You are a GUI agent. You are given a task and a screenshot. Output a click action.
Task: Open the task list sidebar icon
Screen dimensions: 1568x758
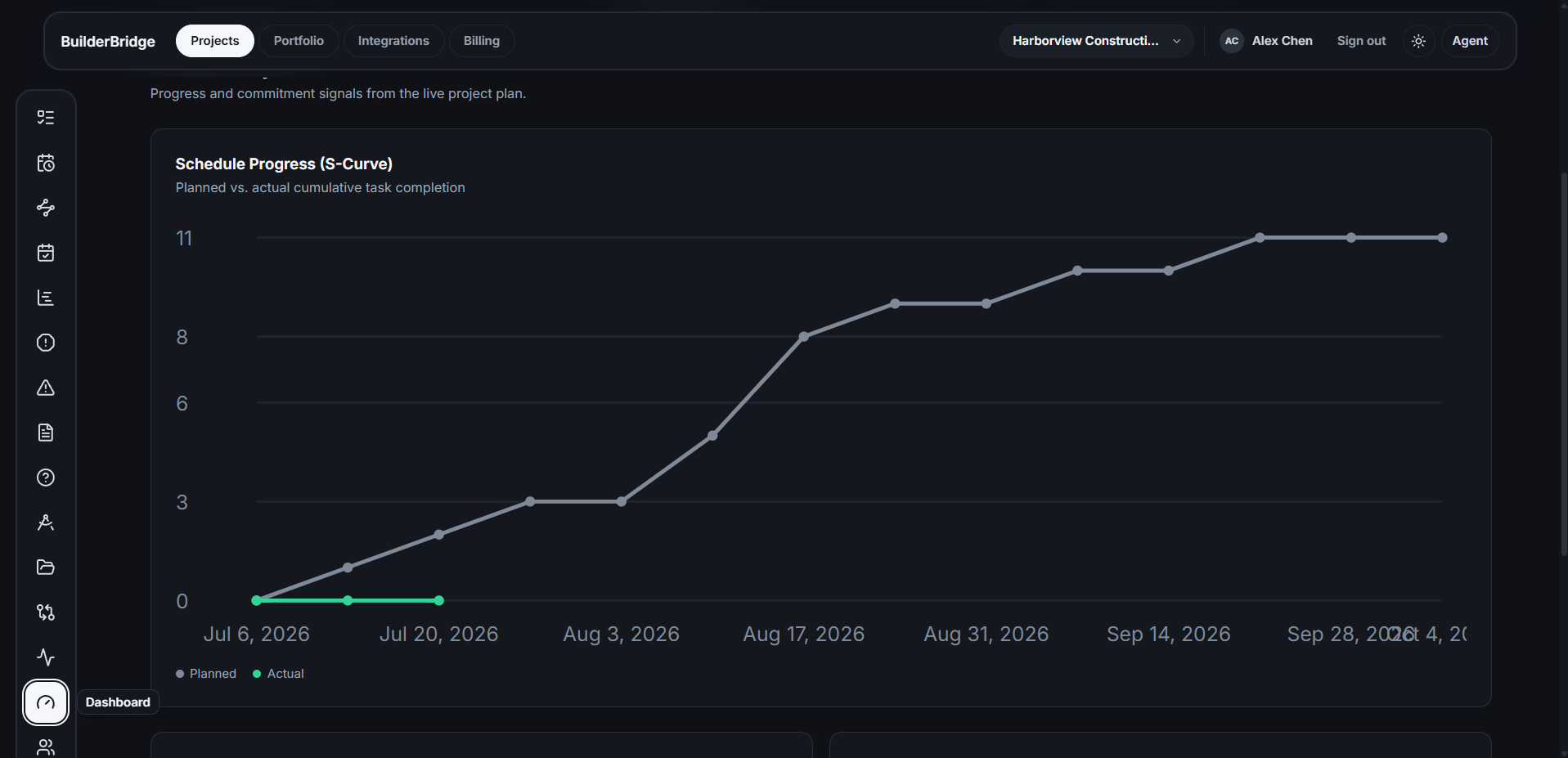click(46, 118)
